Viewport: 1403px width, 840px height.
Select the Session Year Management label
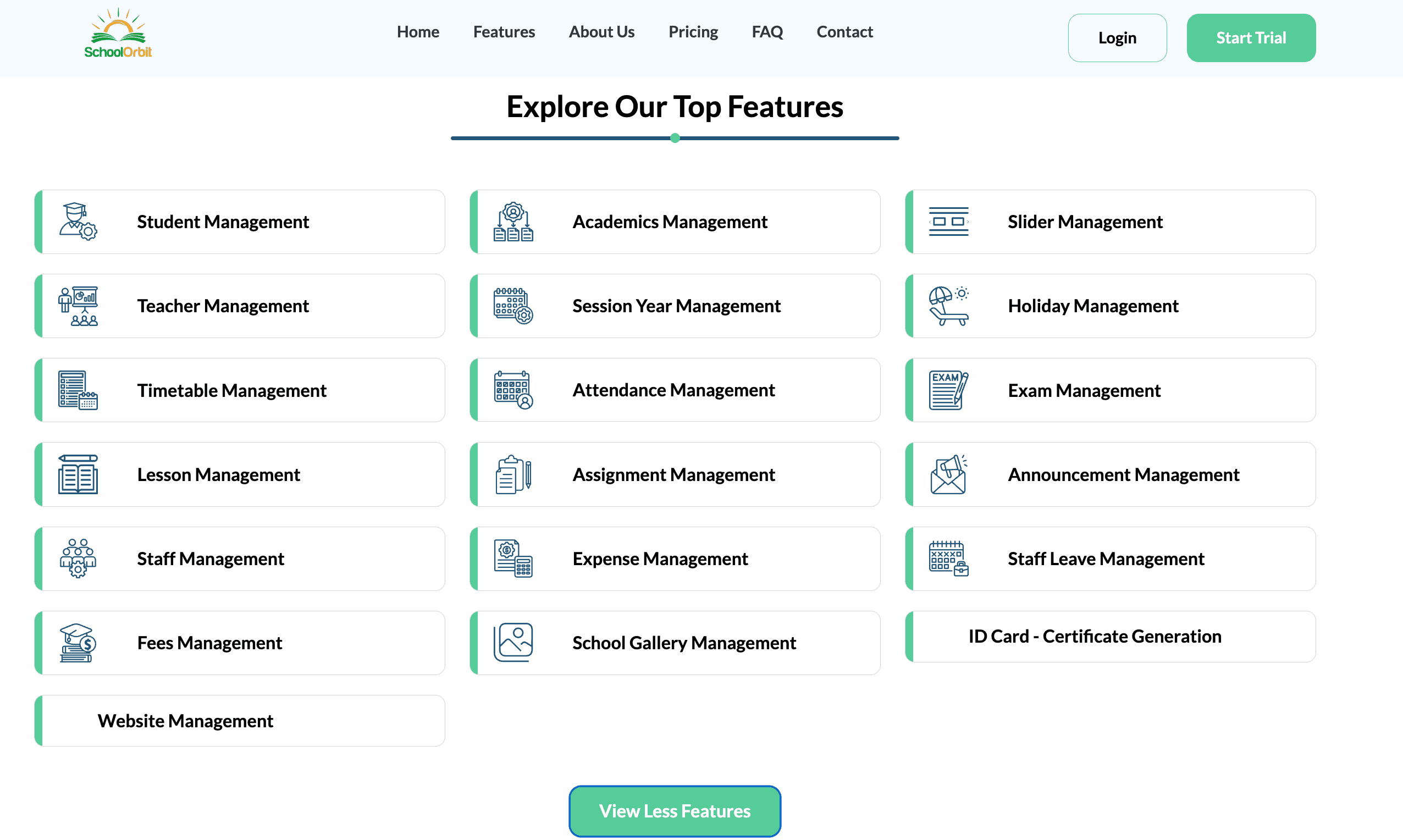[x=676, y=306]
